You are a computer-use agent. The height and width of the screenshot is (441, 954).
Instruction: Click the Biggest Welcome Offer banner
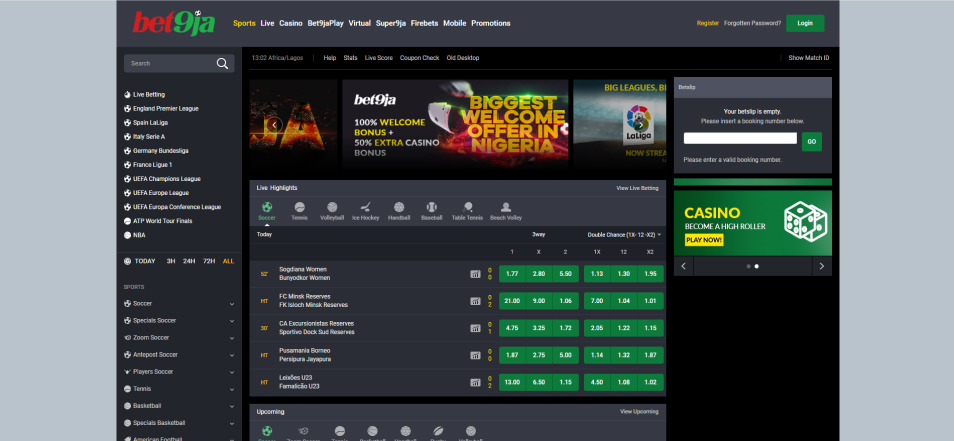click(455, 124)
